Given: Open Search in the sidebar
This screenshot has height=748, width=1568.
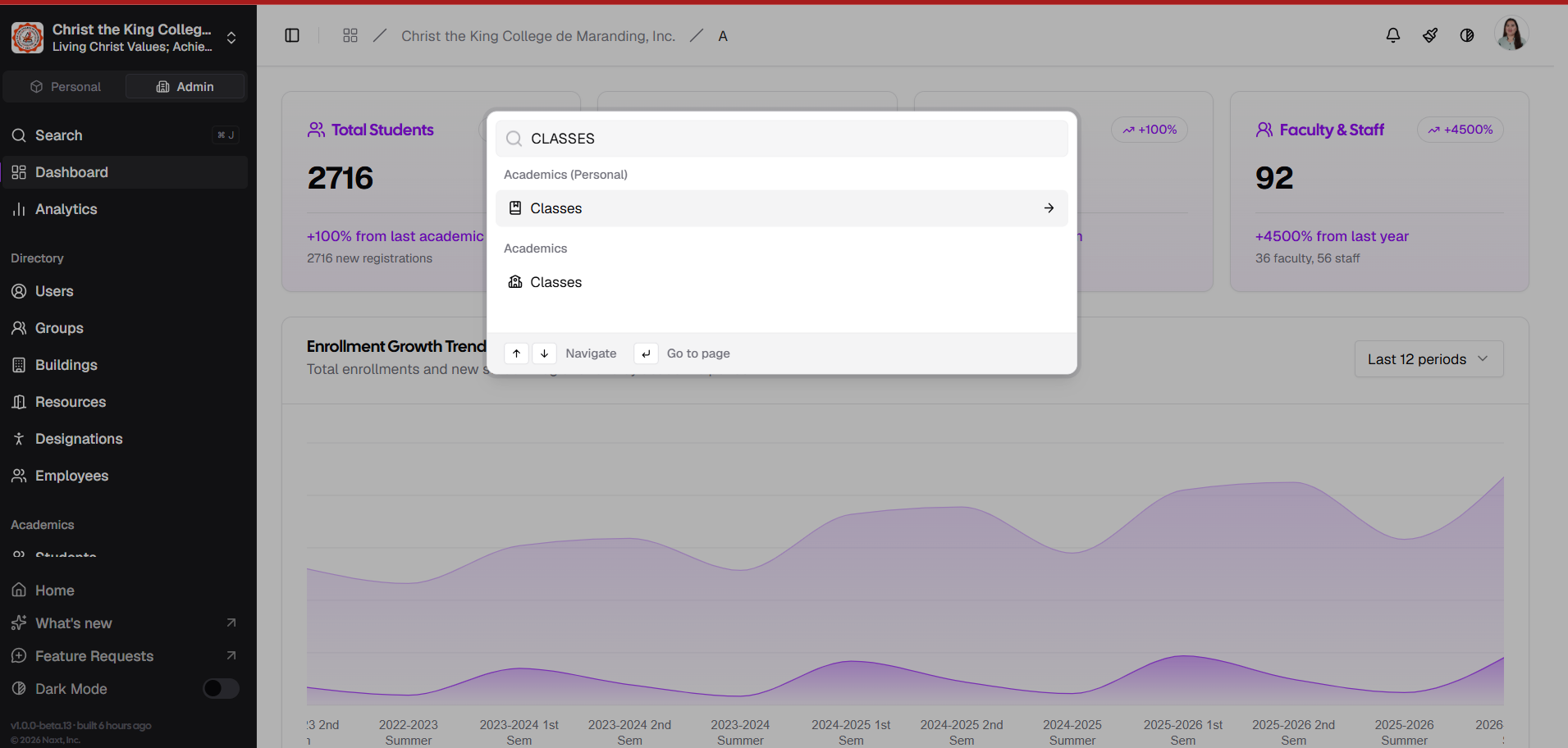Looking at the screenshot, I should 125,135.
